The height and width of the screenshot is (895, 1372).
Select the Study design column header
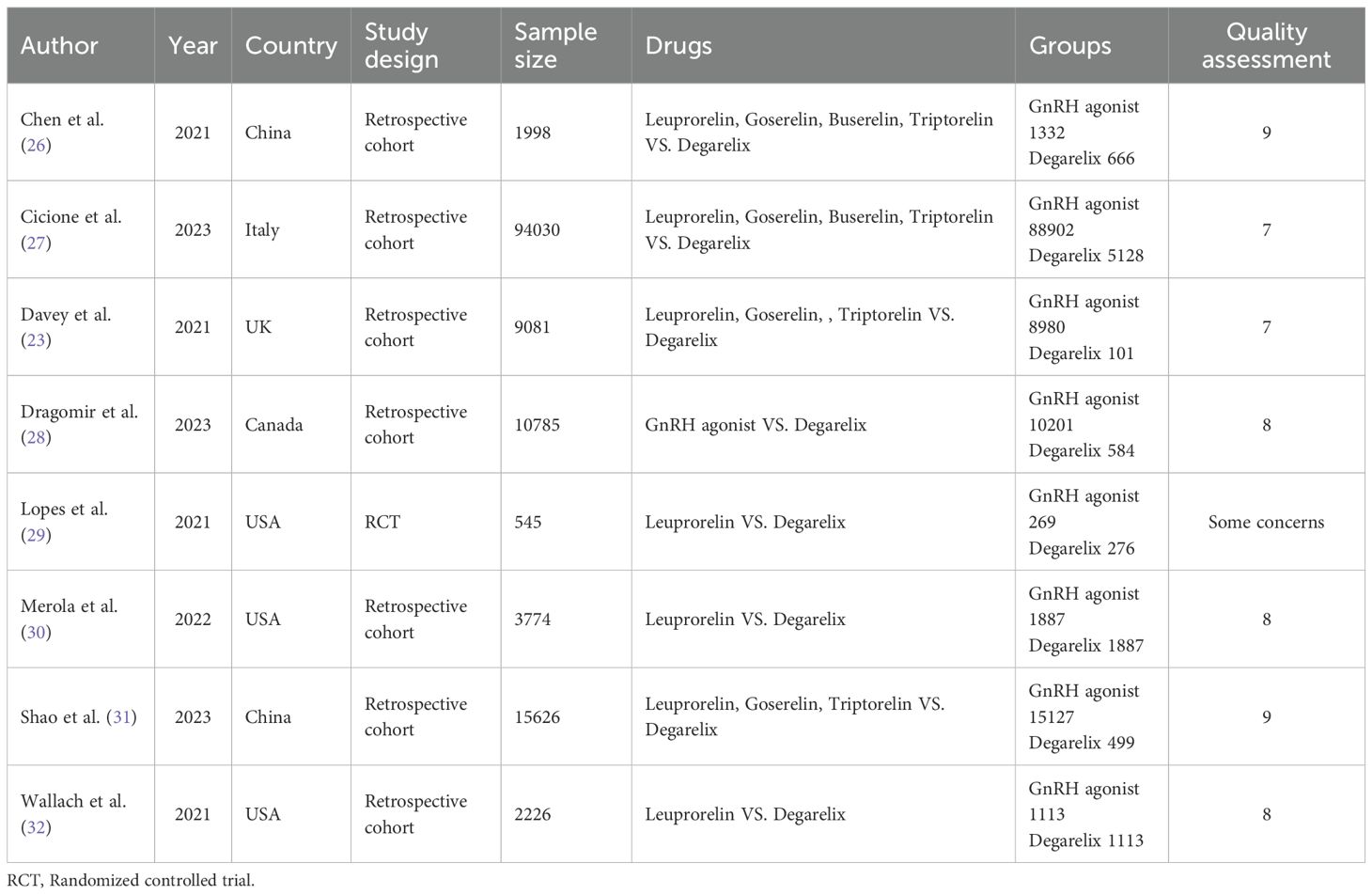401,46
